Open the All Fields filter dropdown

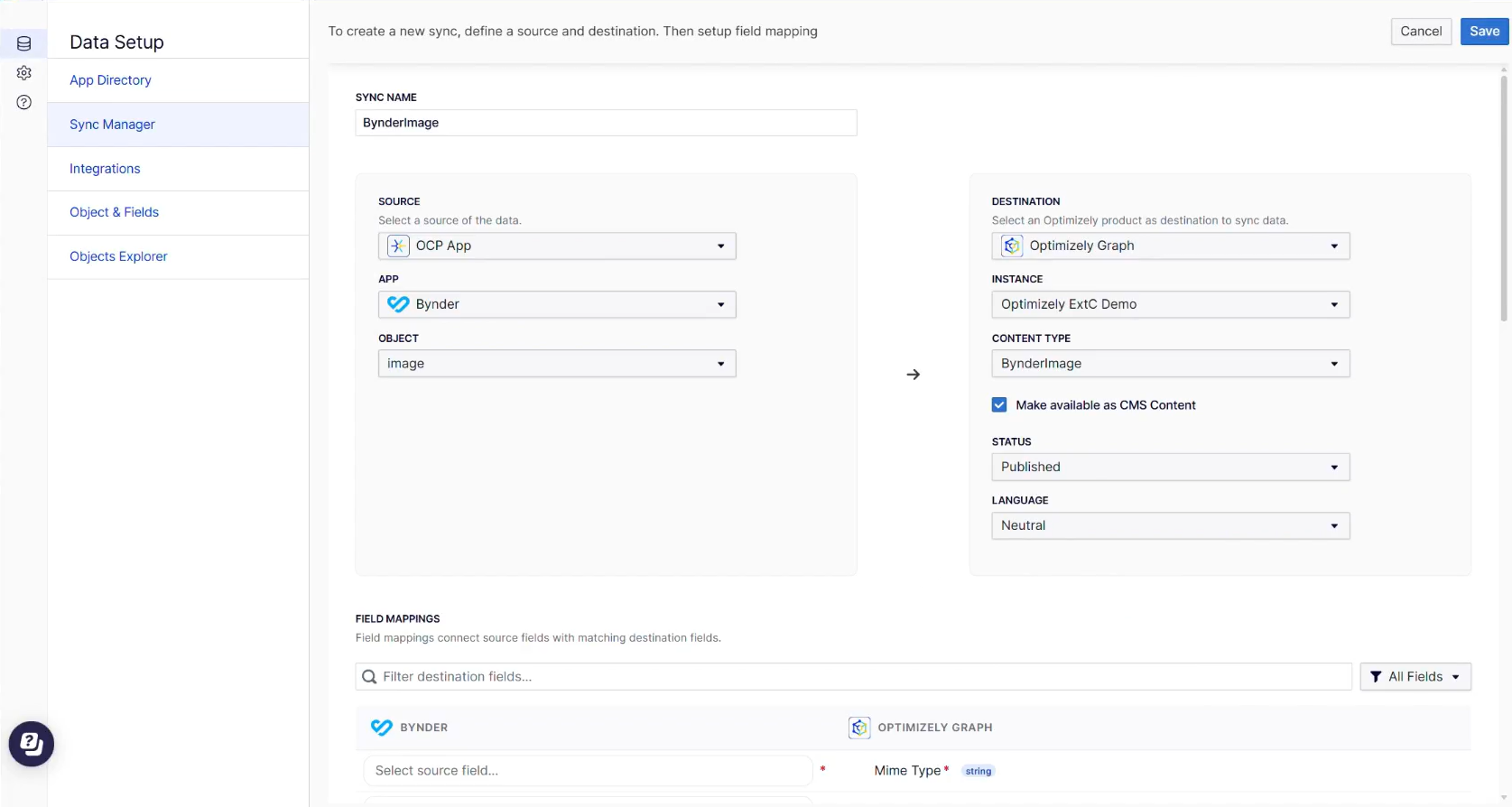(1415, 677)
